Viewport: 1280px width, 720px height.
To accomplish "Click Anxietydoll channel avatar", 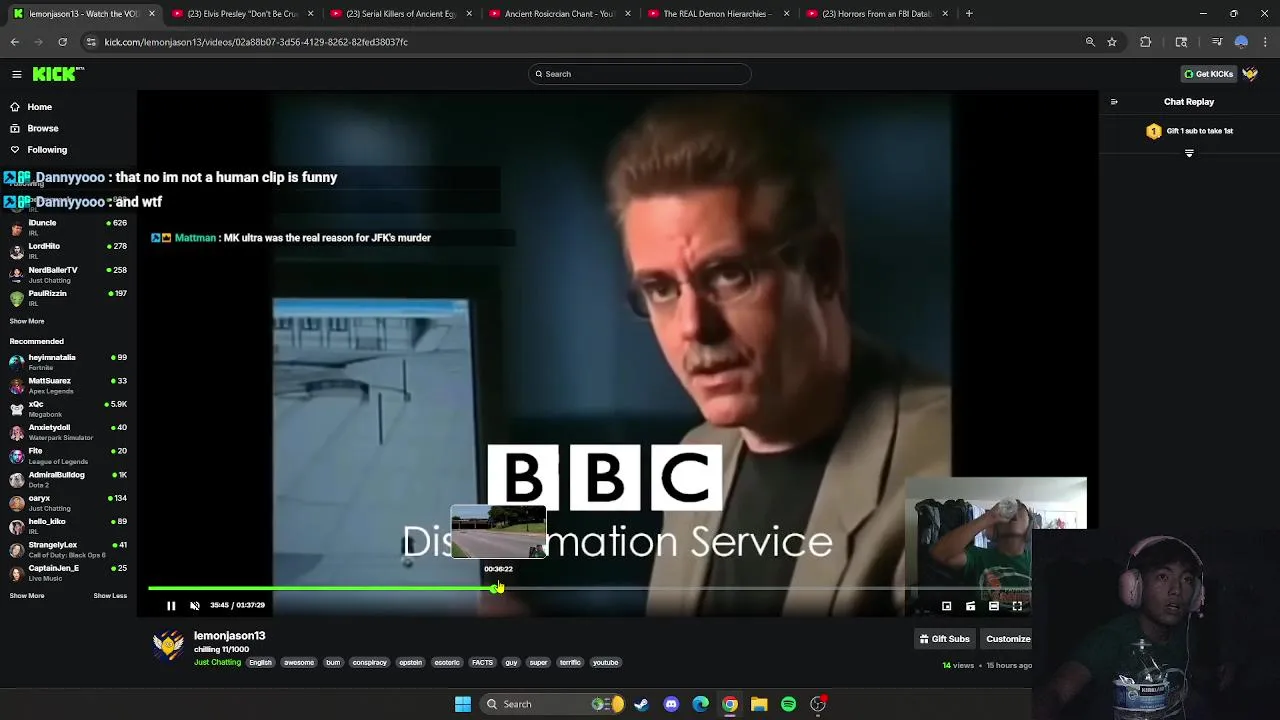I will tap(16, 432).
